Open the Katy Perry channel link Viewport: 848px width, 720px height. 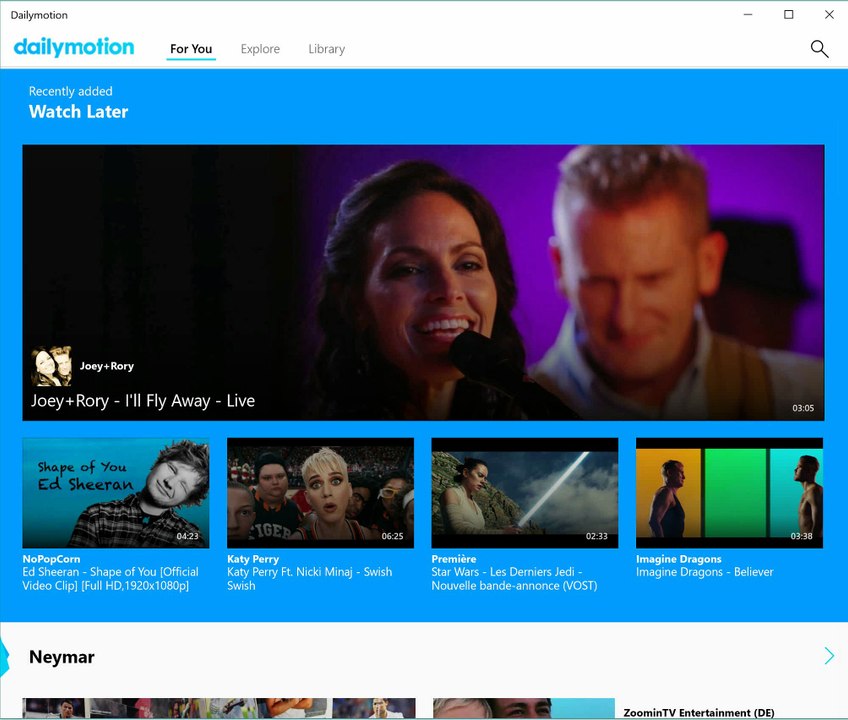coord(253,559)
